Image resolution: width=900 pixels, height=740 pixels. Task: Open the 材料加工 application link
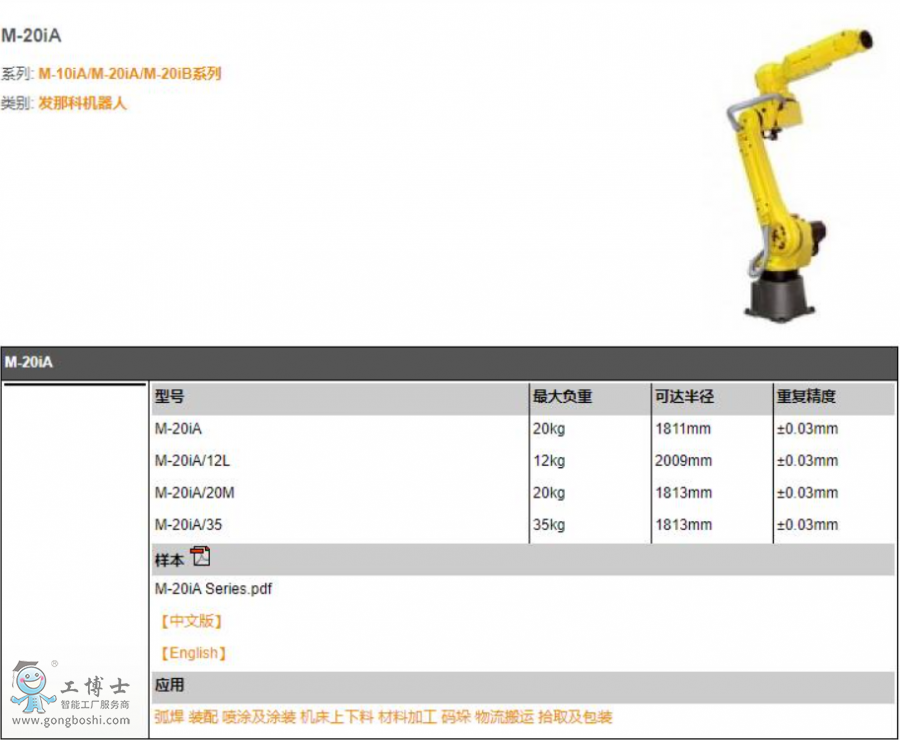coord(407,717)
